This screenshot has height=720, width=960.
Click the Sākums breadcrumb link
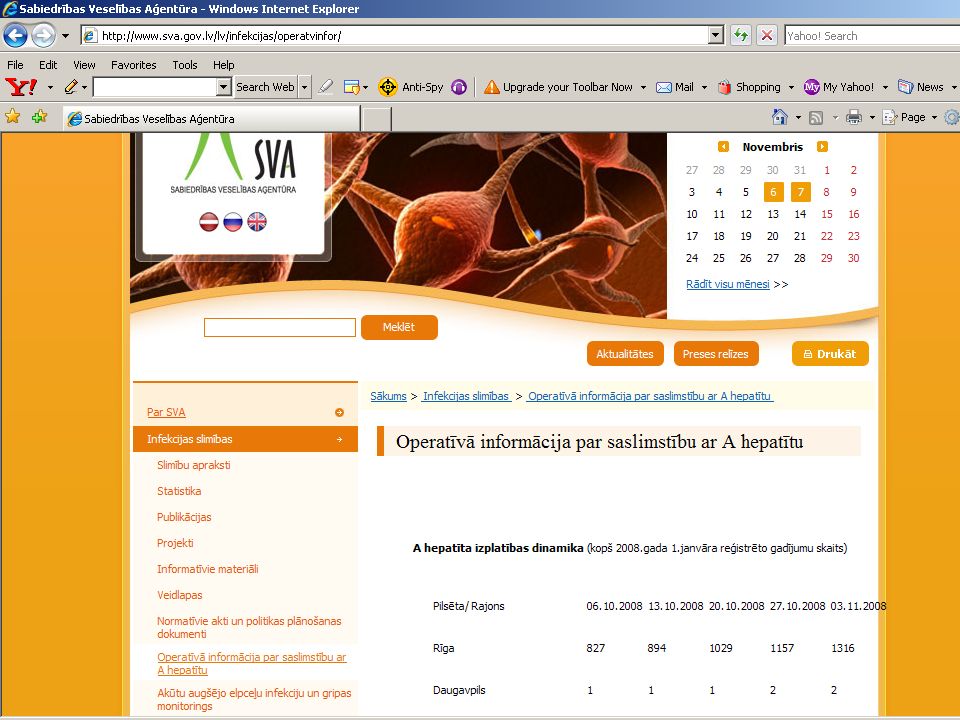(x=388, y=396)
